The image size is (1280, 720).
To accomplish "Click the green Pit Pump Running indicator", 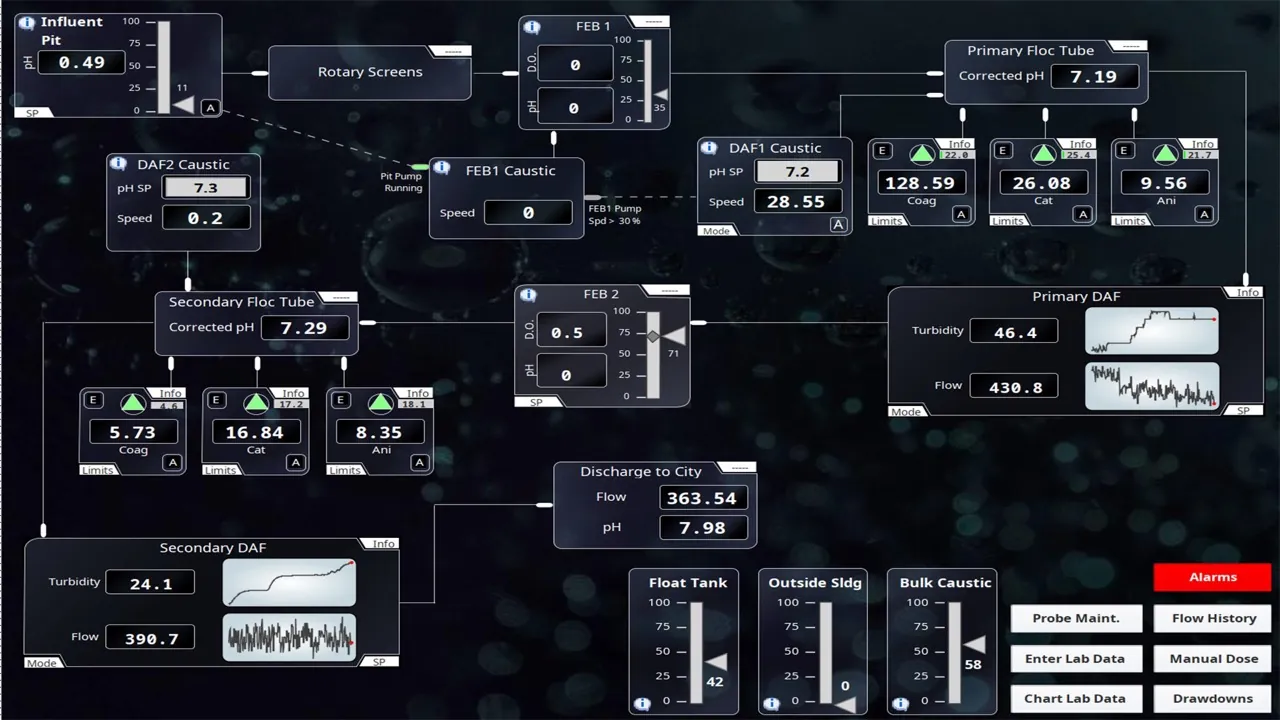I will click(x=419, y=167).
